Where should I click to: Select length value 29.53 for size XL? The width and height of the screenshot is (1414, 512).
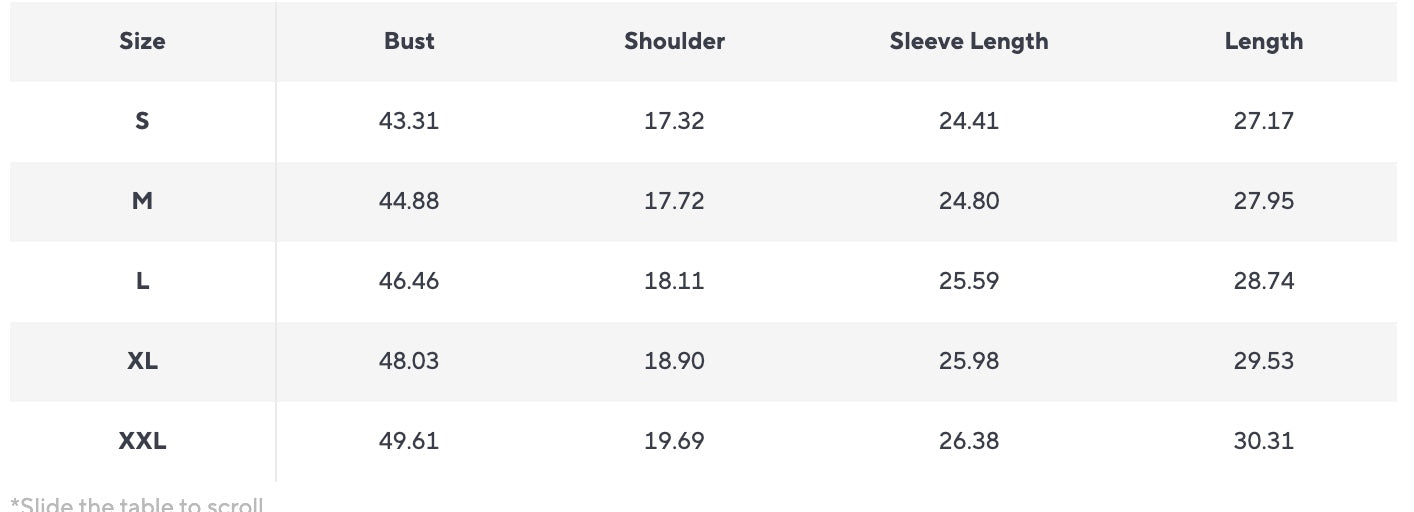coord(1263,361)
